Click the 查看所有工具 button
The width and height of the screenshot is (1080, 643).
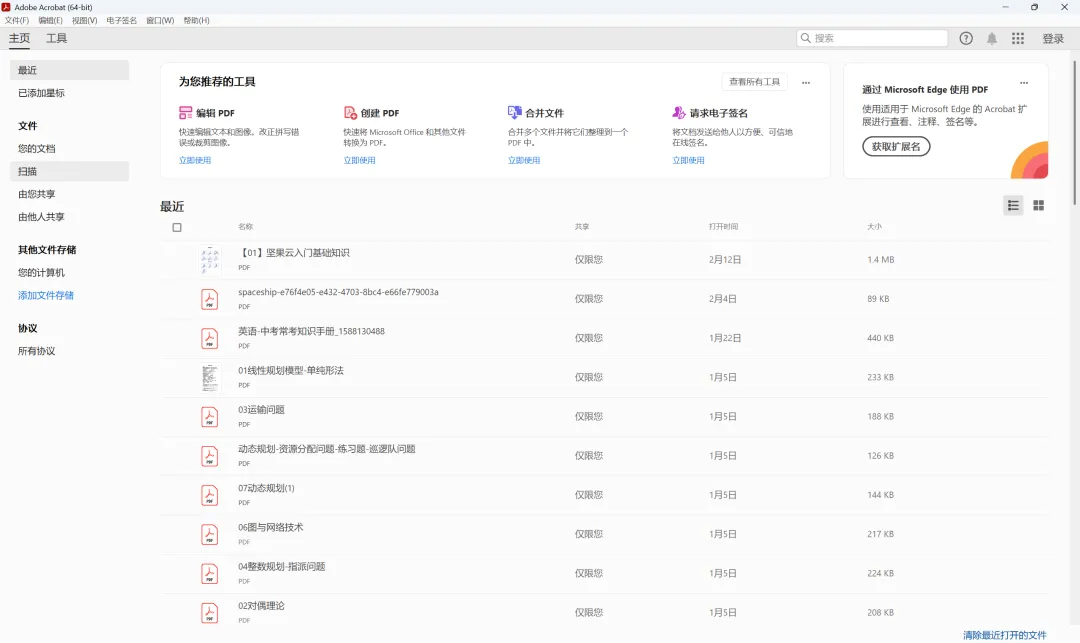point(754,82)
